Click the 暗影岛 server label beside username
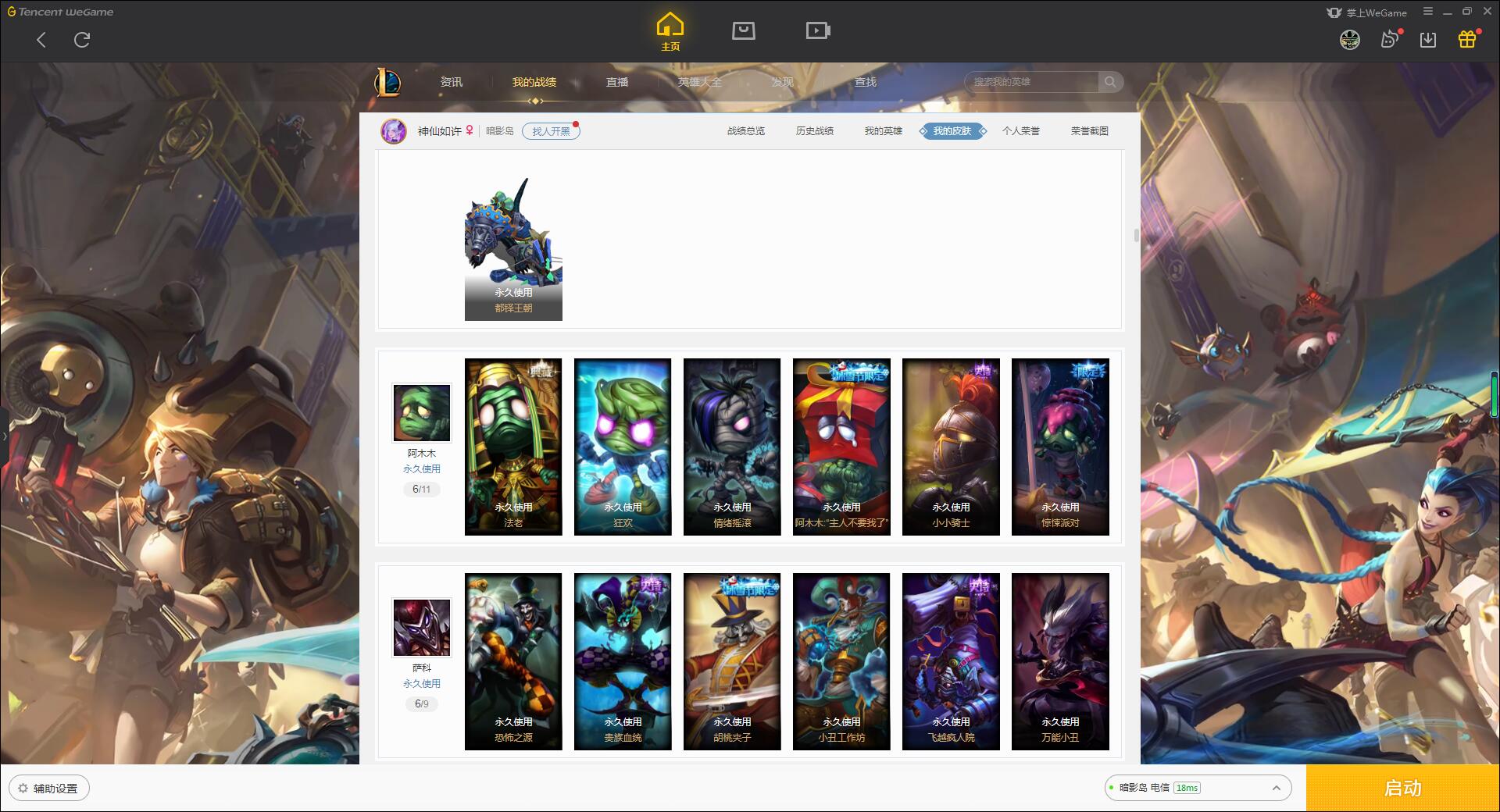This screenshot has width=1500, height=812. [500, 131]
